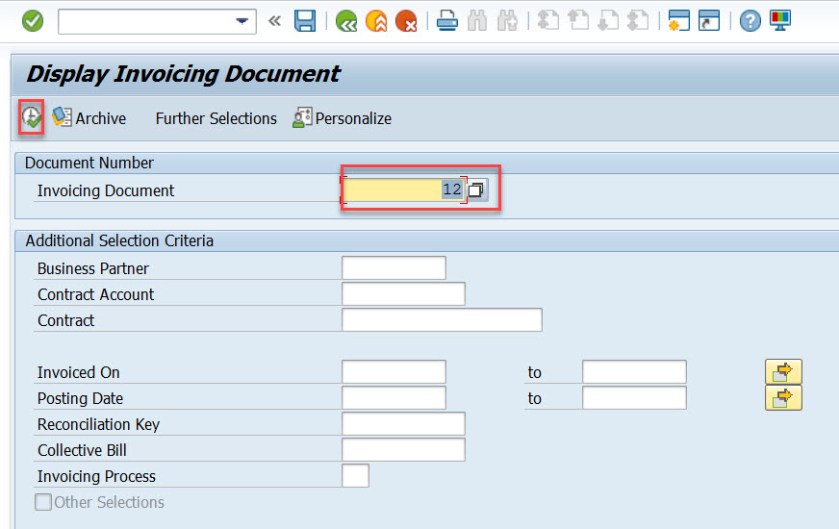Click the First Page icon
This screenshot has width=839, height=529.
pos(548,21)
